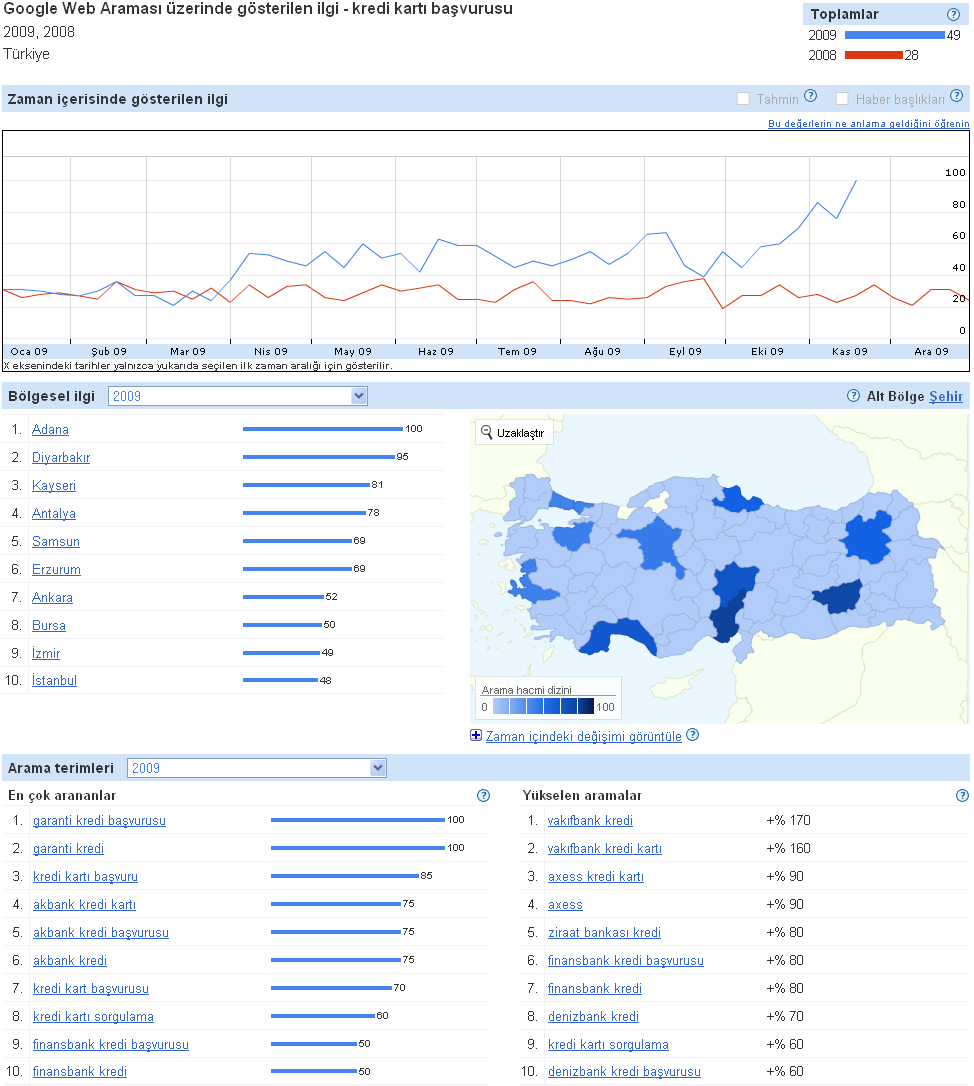Screen dimensions: 974x1086
Task: Enable the Tahmin checkbox
Action: coord(743,98)
